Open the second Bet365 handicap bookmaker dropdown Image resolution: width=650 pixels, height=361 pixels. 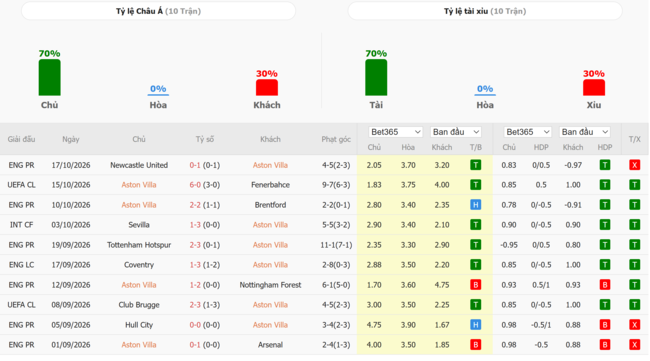tap(528, 132)
